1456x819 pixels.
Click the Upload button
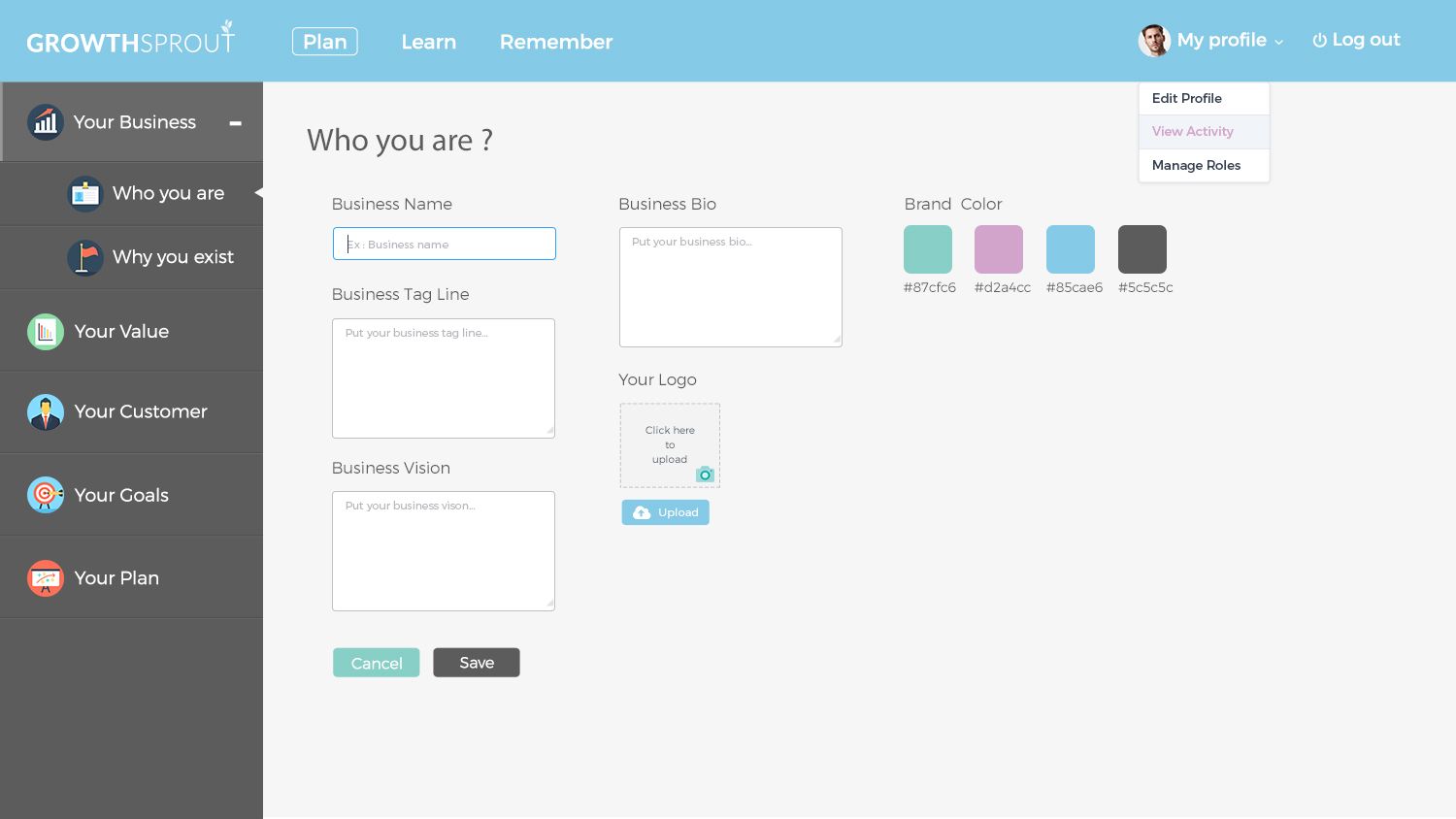666,512
